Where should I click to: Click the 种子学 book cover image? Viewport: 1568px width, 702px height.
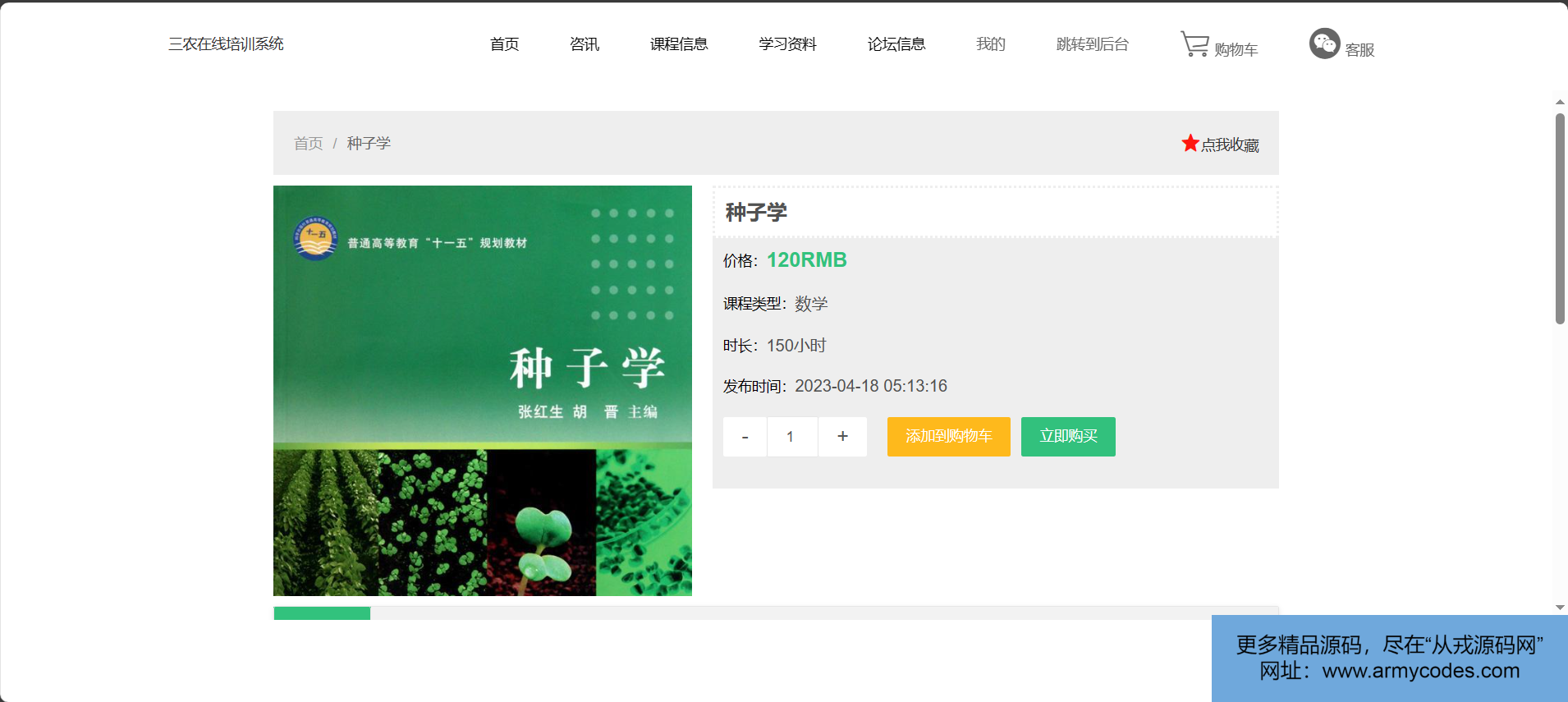[483, 391]
